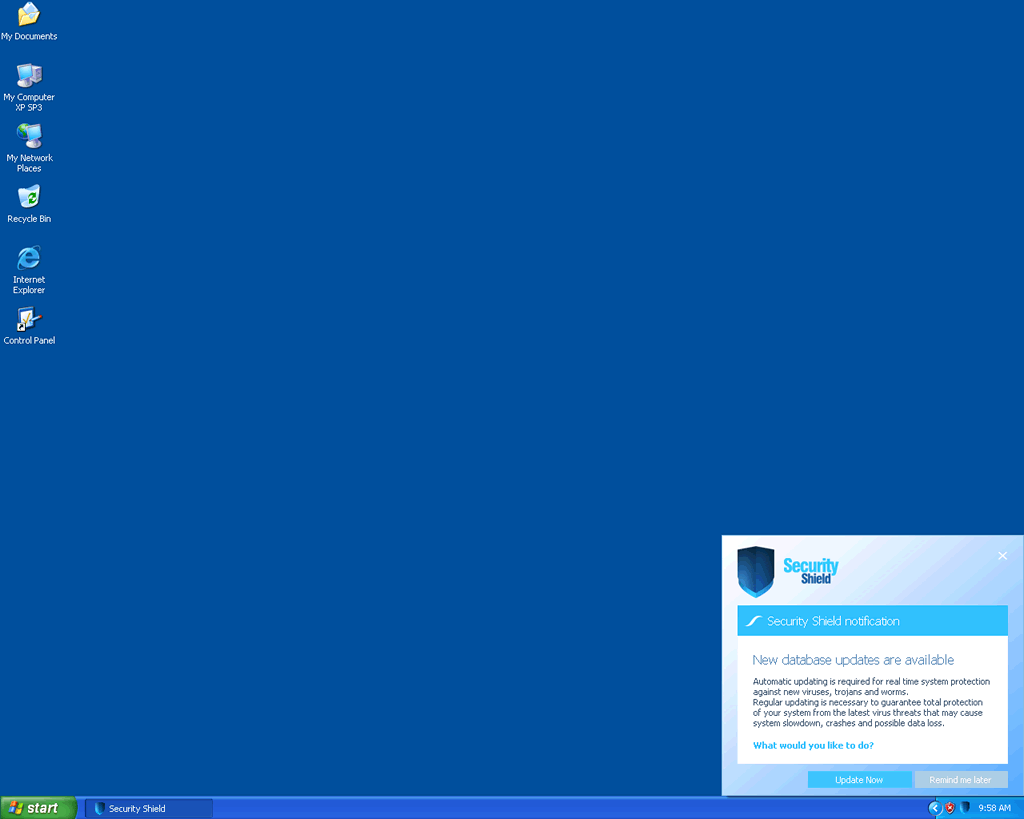Click the 'Security Shield notification' header bar
The image size is (1024, 819).
(872, 621)
